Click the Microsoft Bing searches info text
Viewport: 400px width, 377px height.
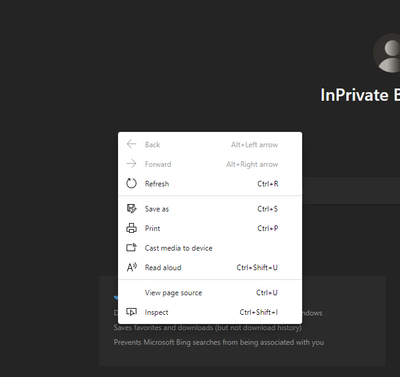pos(219,342)
